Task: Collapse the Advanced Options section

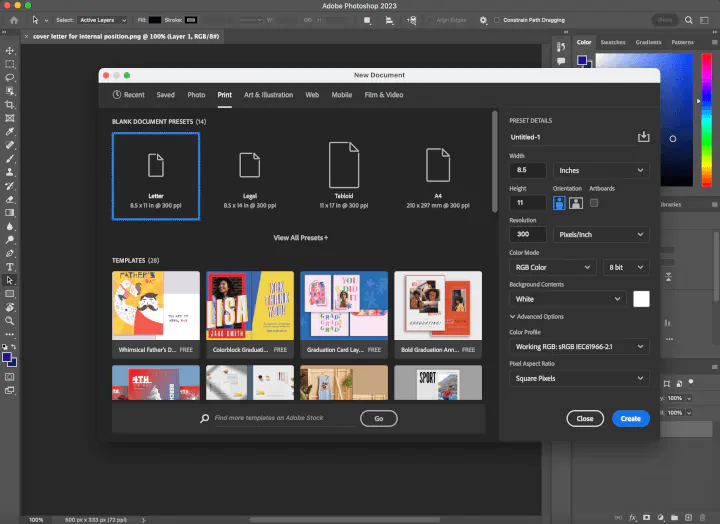Action: [x=536, y=316]
